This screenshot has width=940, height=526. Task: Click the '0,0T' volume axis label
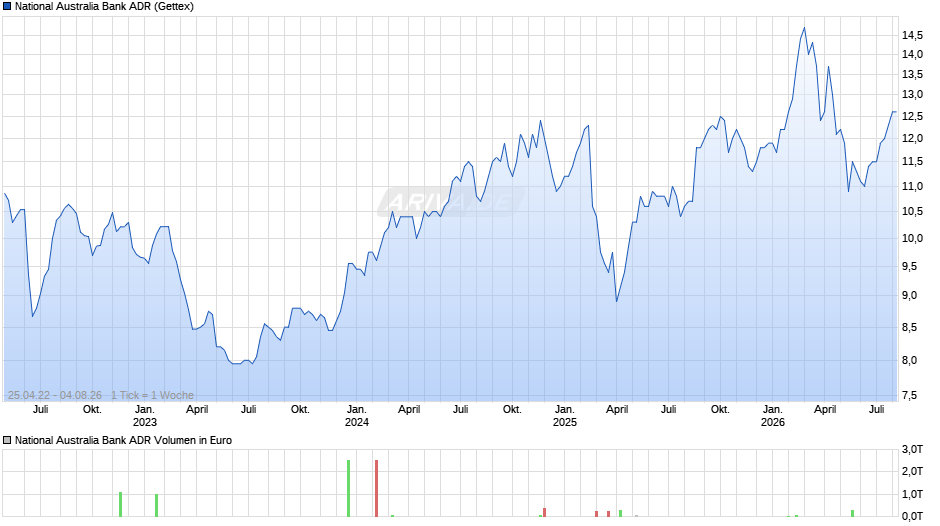[x=912, y=516]
